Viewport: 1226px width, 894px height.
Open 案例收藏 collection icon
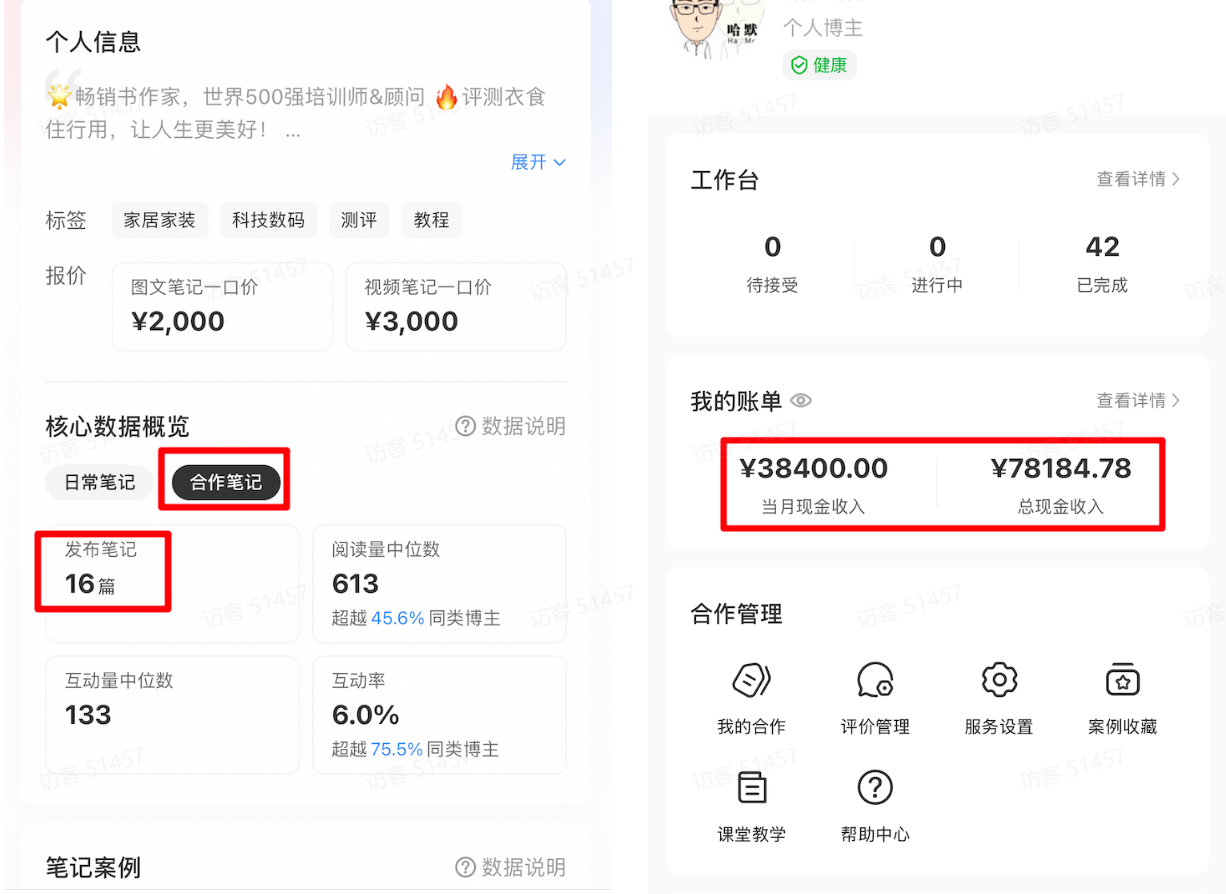[1122, 679]
